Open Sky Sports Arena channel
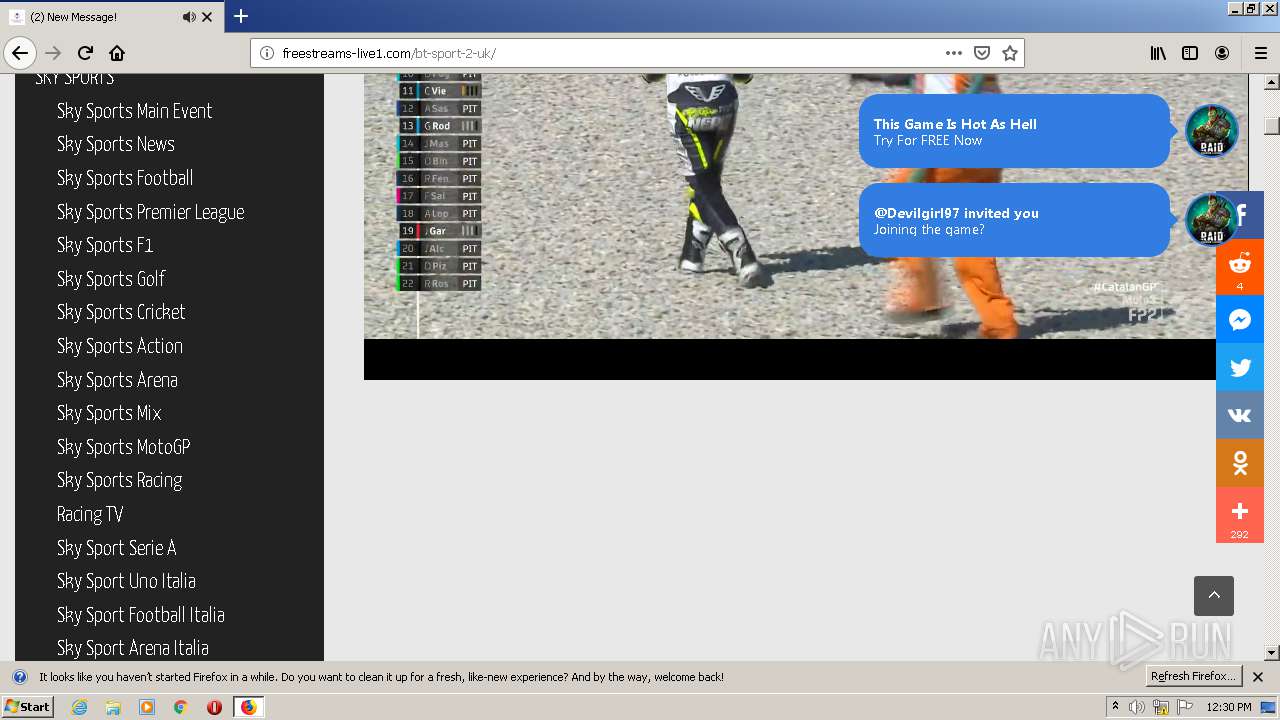1280x720 pixels. coord(117,380)
